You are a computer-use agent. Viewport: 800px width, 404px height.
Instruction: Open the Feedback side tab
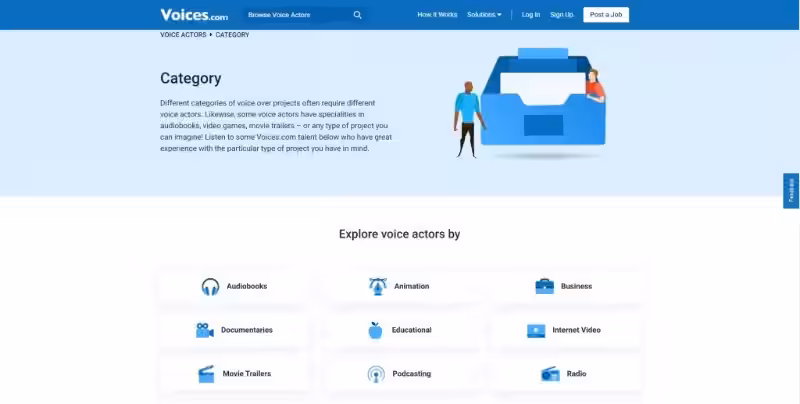coord(791,190)
